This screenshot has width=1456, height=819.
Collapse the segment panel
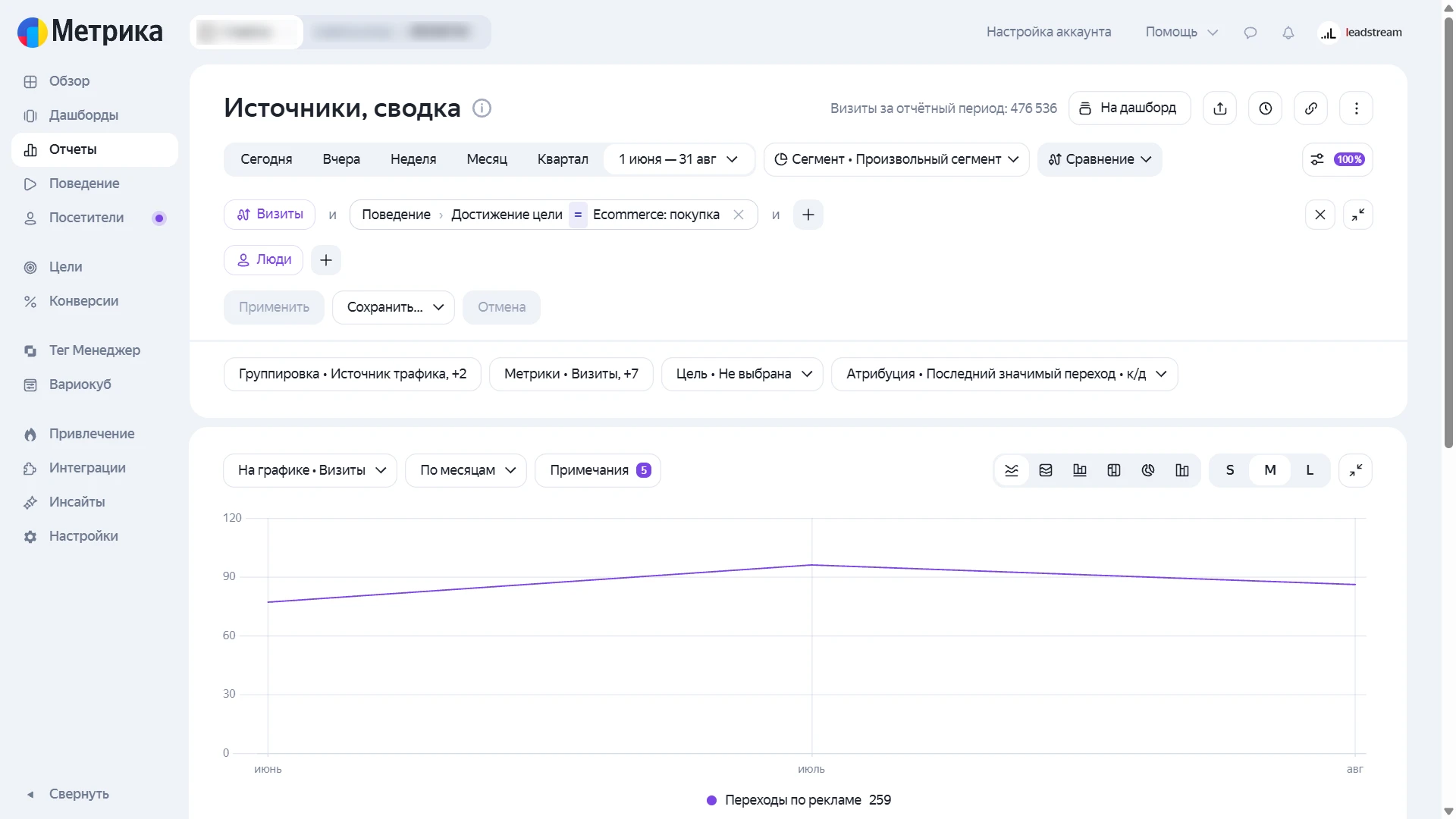click(x=1358, y=215)
